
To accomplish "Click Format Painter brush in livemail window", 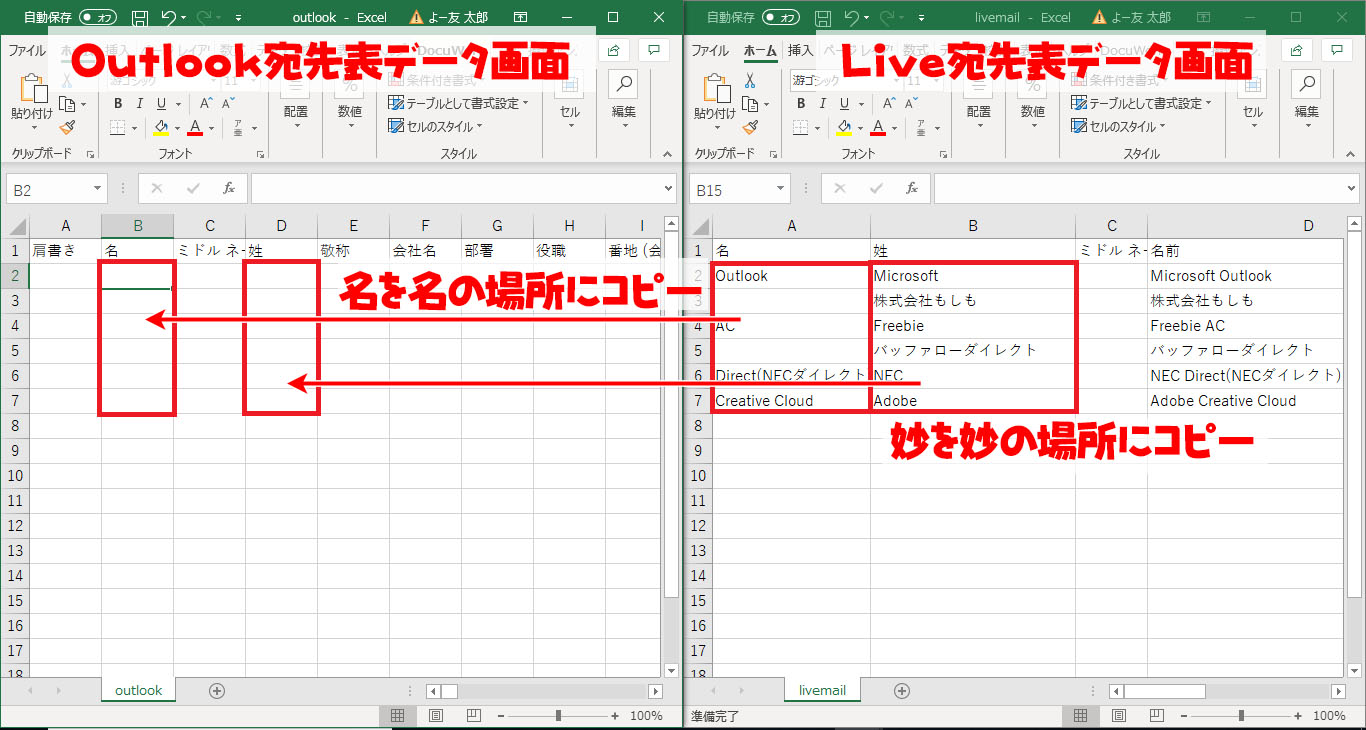I will click(x=750, y=127).
